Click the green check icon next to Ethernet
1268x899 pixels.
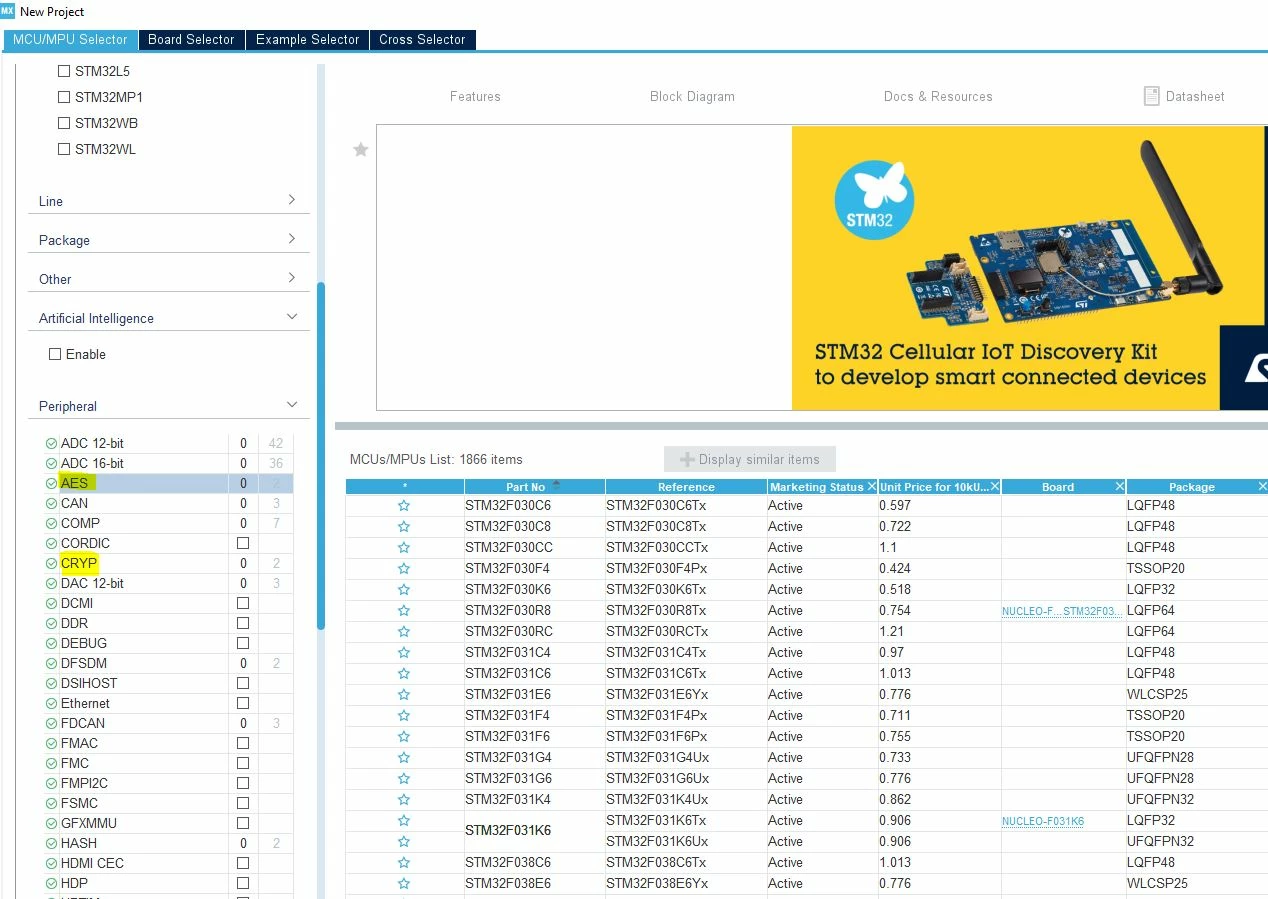(x=51, y=703)
